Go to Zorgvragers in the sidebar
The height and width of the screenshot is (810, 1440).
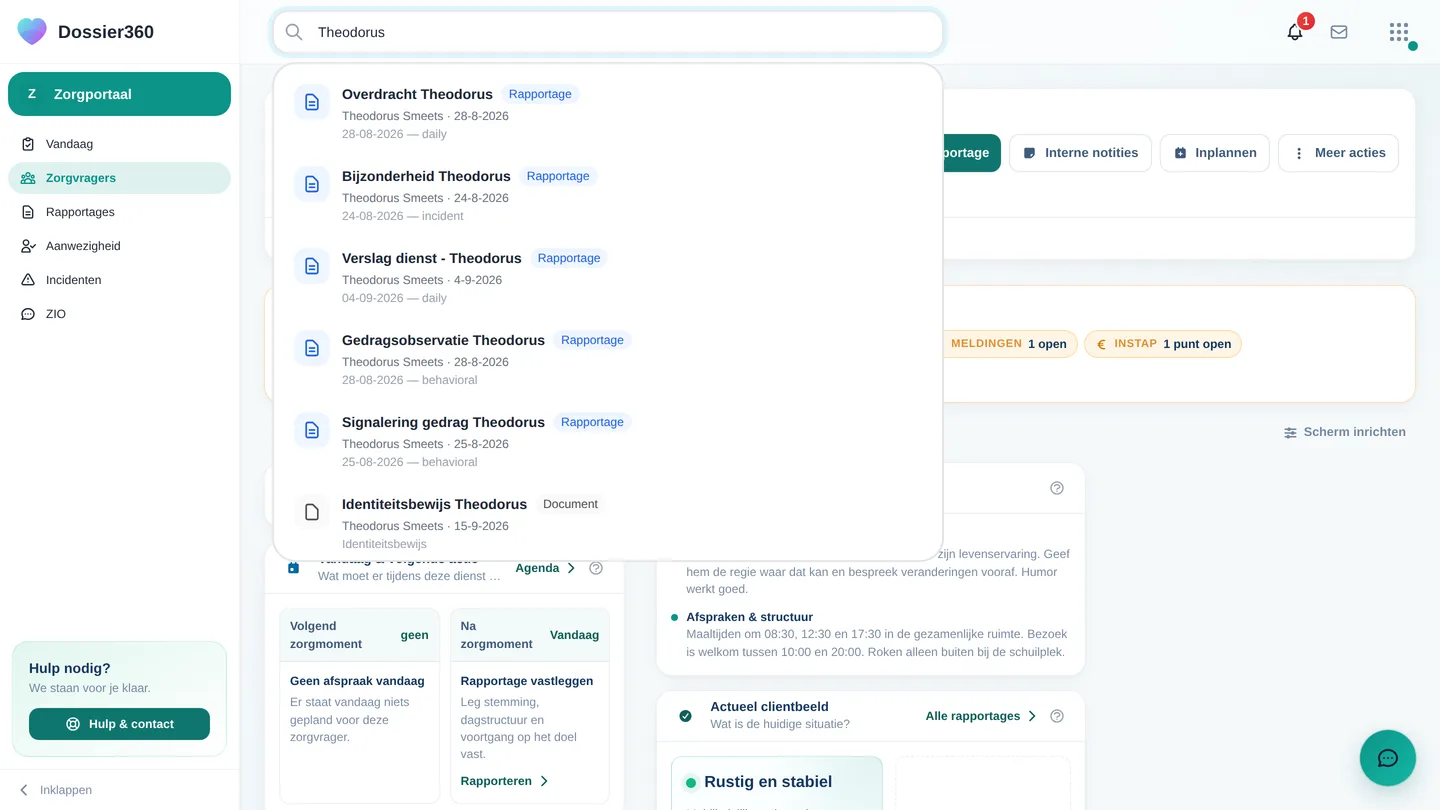119,178
